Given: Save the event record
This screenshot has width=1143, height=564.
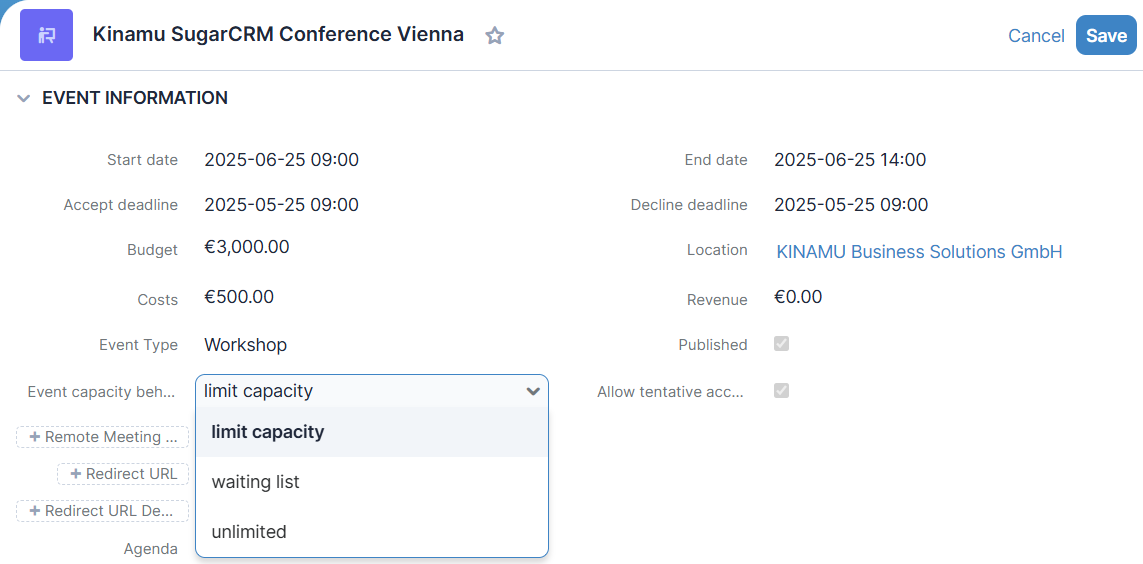Looking at the screenshot, I should [1106, 35].
